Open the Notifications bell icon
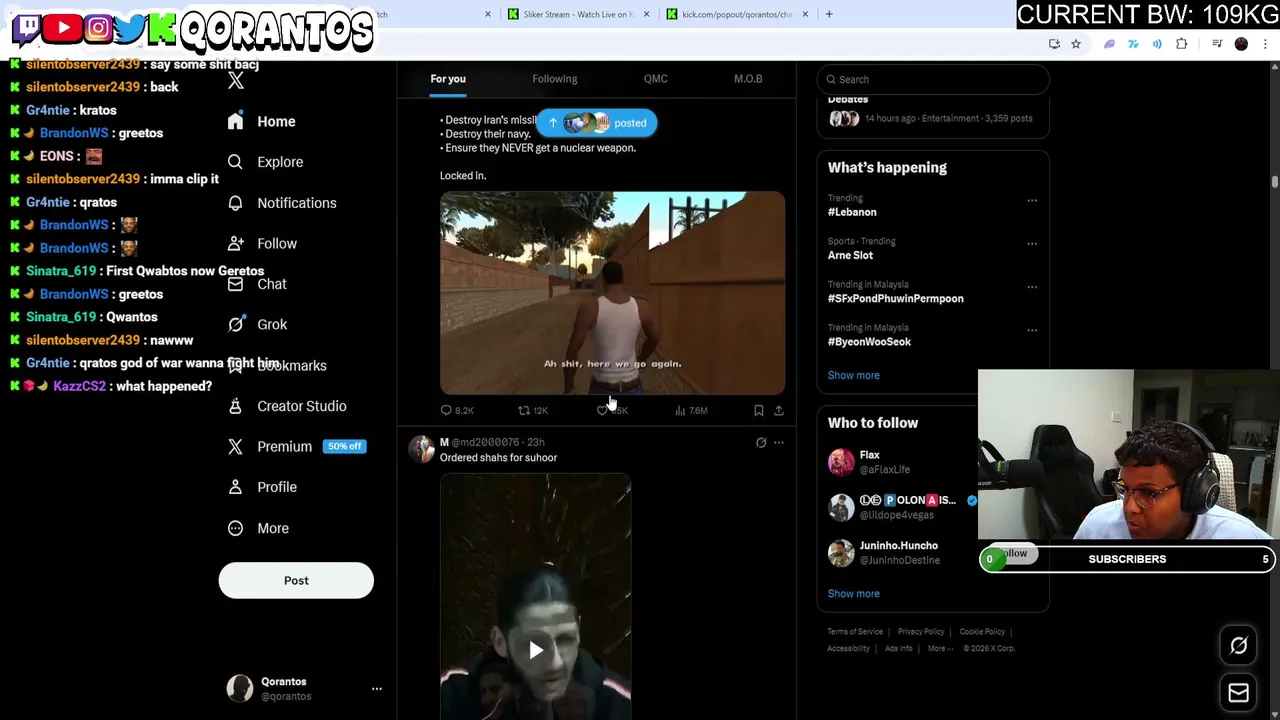Screen dimensions: 1280x720 pos(235,203)
